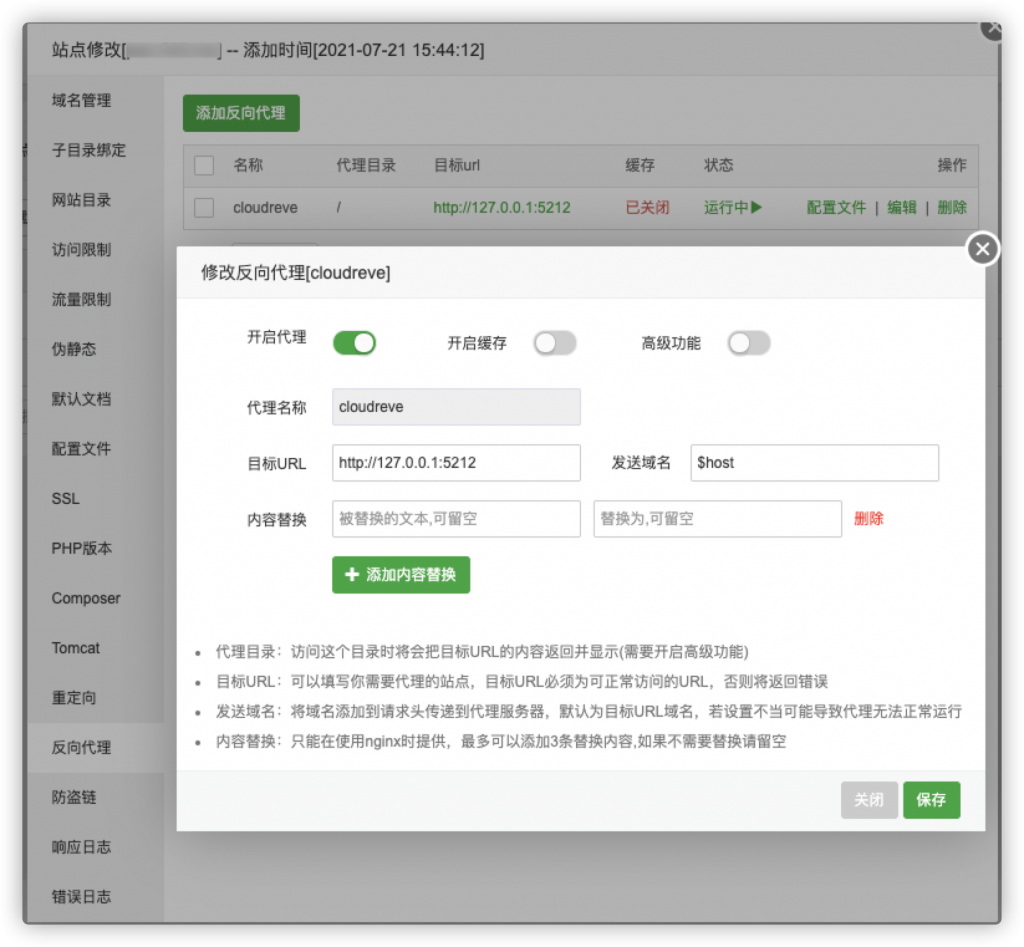Go to the 伪静态 sidebar section
The height and width of the screenshot is (947, 1024).
click(x=74, y=349)
